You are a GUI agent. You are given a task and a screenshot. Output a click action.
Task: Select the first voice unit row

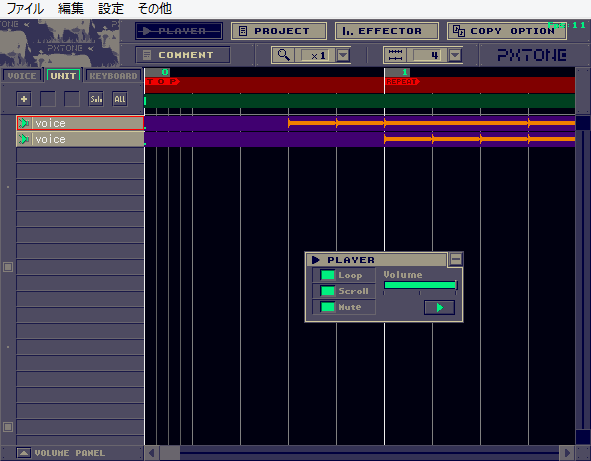pos(80,123)
